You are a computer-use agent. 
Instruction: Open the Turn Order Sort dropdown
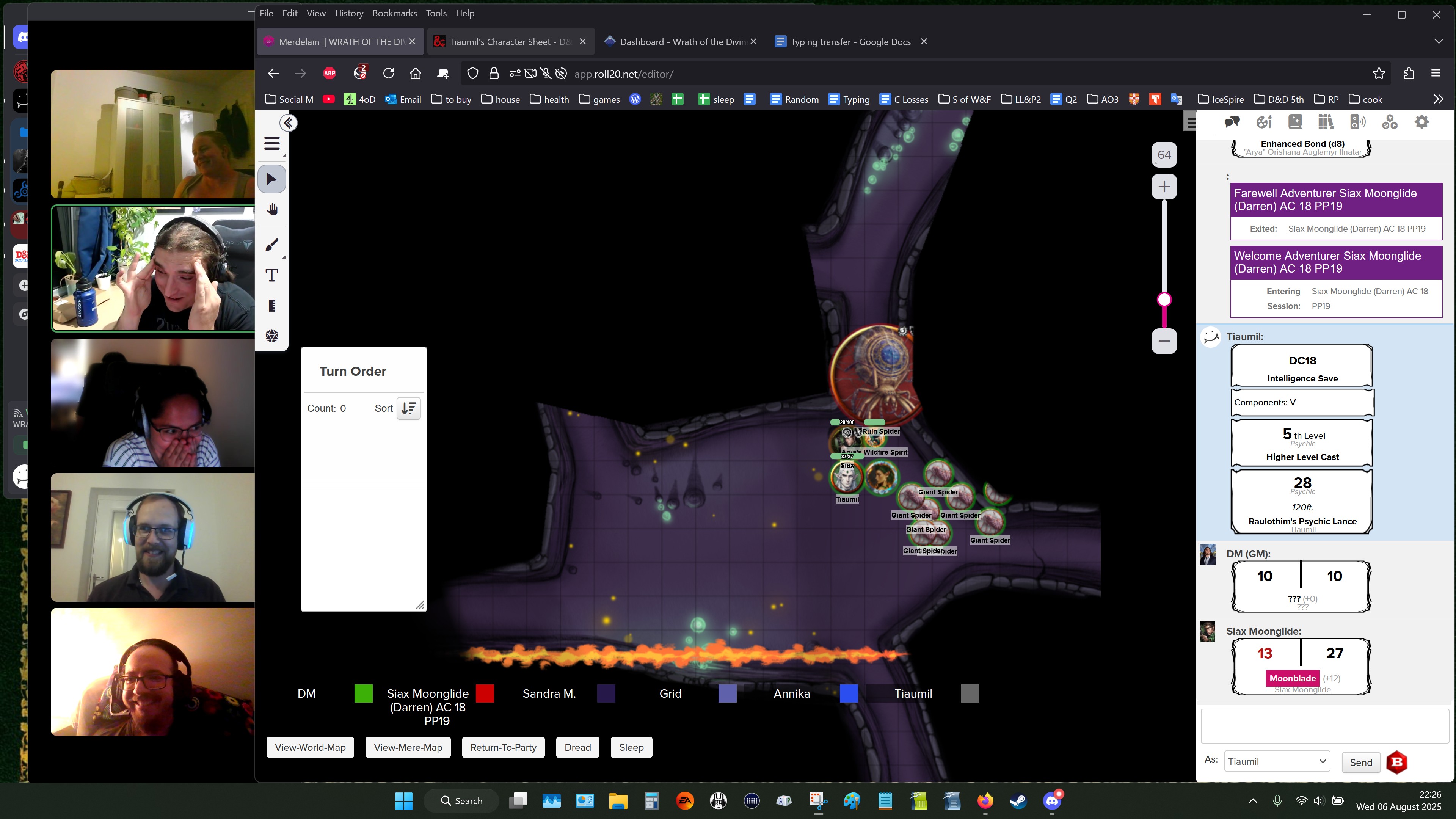(x=409, y=408)
